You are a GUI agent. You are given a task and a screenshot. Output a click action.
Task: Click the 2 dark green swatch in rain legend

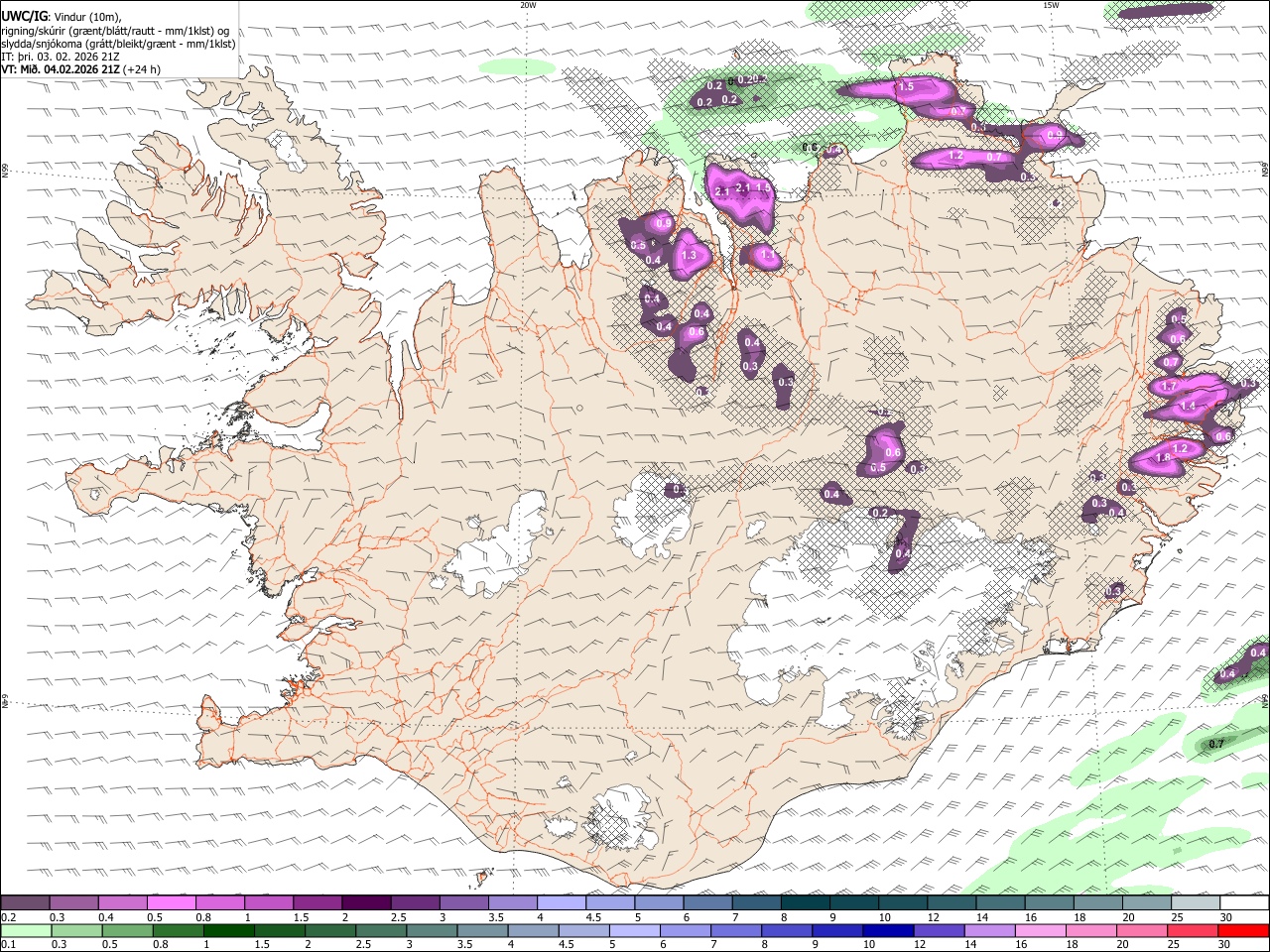click(329, 930)
